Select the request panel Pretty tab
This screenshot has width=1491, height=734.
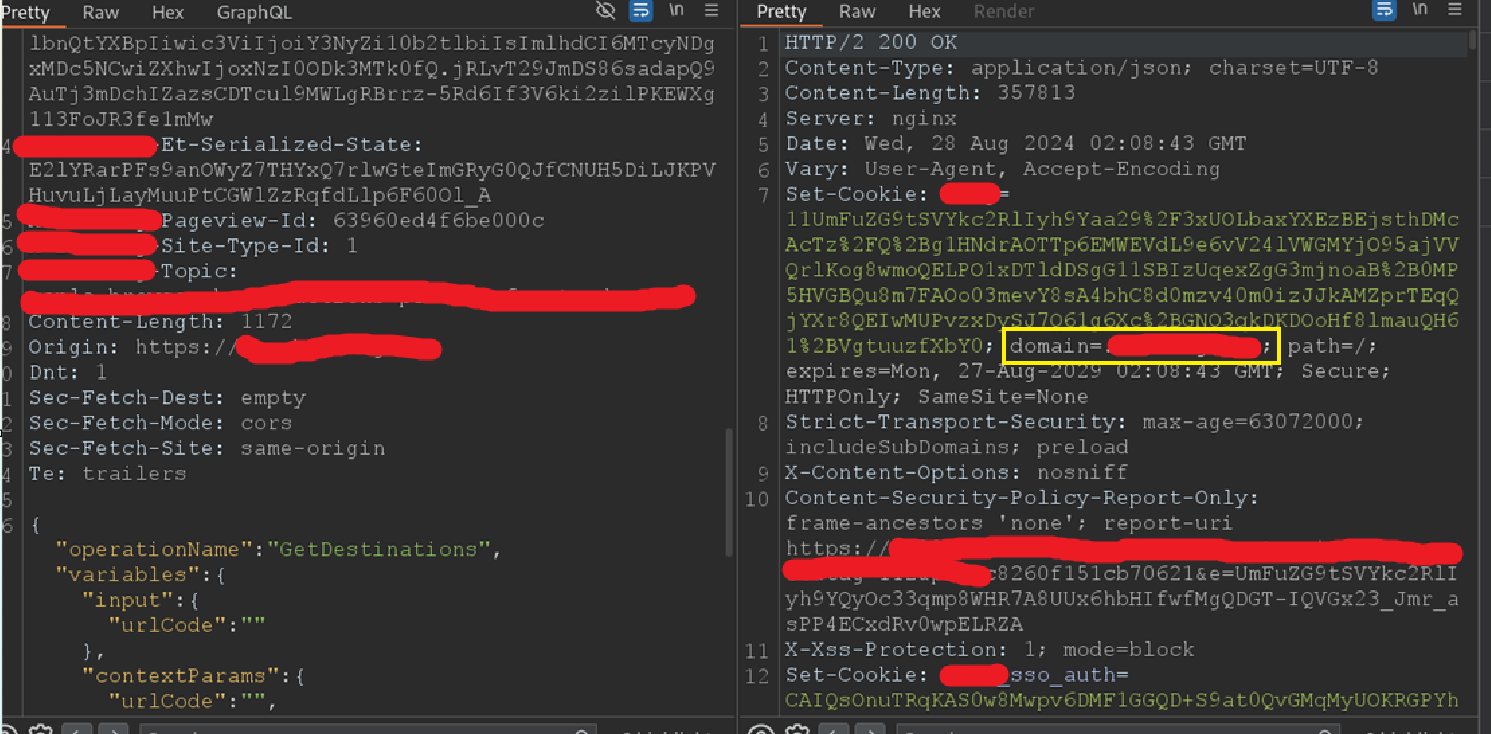click(x=25, y=12)
